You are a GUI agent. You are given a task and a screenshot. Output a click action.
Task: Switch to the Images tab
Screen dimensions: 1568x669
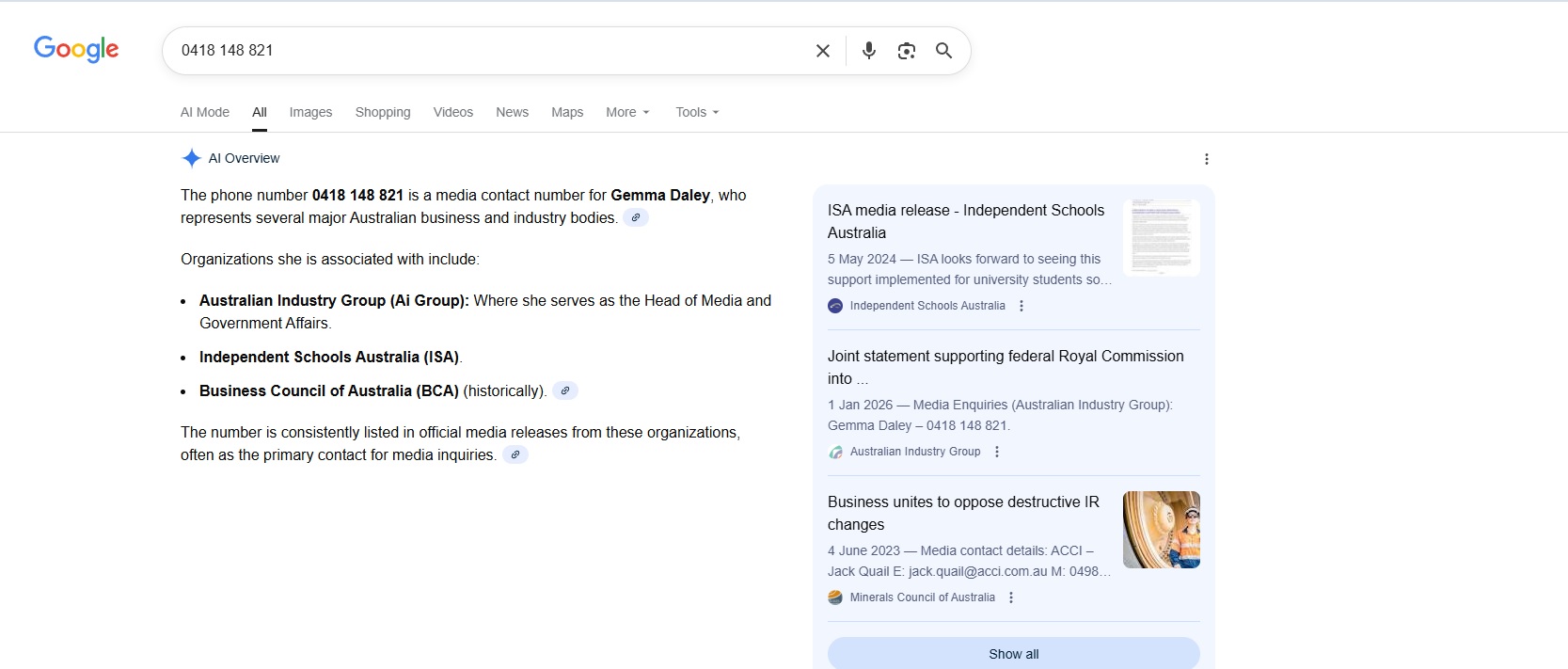click(310, 112)
